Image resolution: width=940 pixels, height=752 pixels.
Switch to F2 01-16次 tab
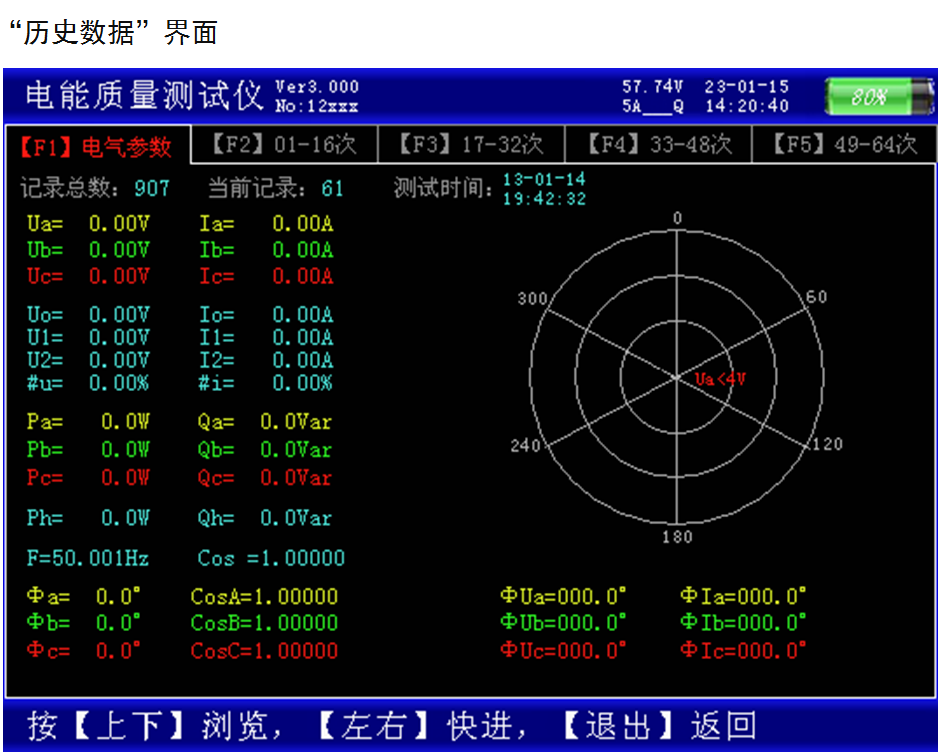point(283,145)
